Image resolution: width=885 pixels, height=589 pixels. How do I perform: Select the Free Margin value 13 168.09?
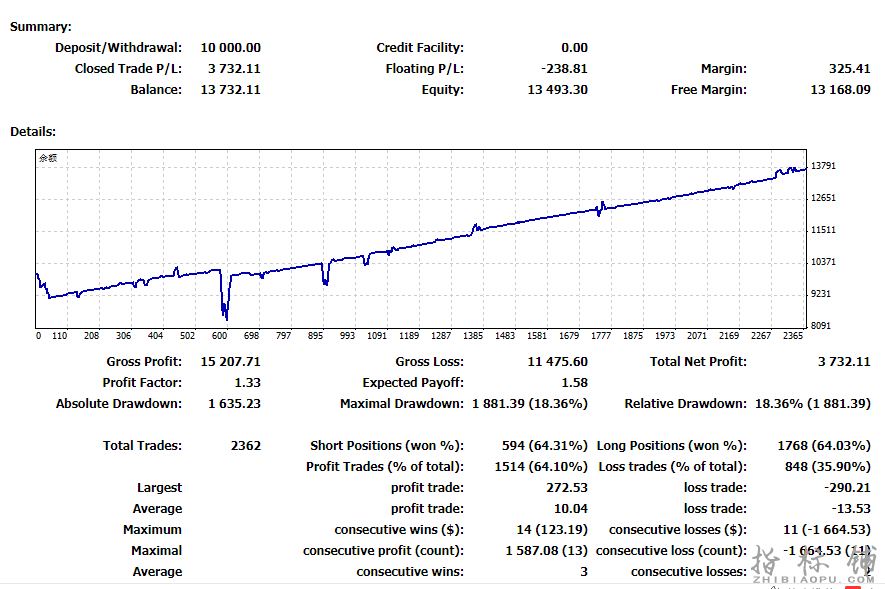(840, 89)
